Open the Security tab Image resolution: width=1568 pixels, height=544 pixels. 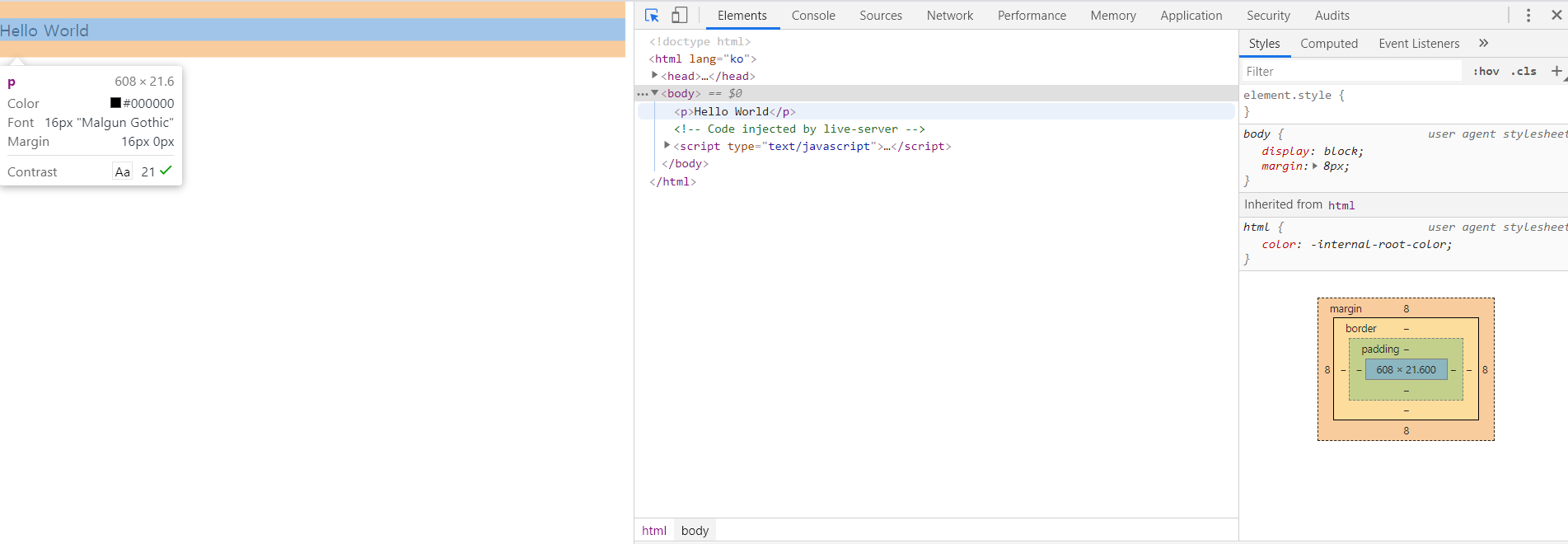[1268, 15]
